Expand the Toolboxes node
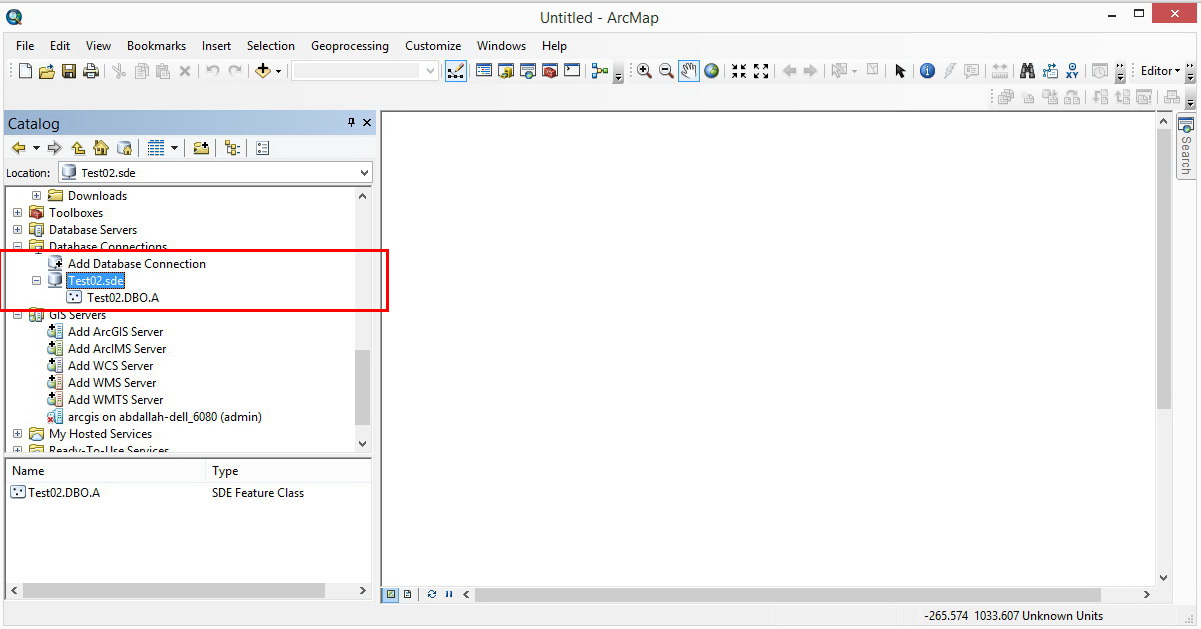The width and height of the screenshot is (1201, 629). point(17,213)
